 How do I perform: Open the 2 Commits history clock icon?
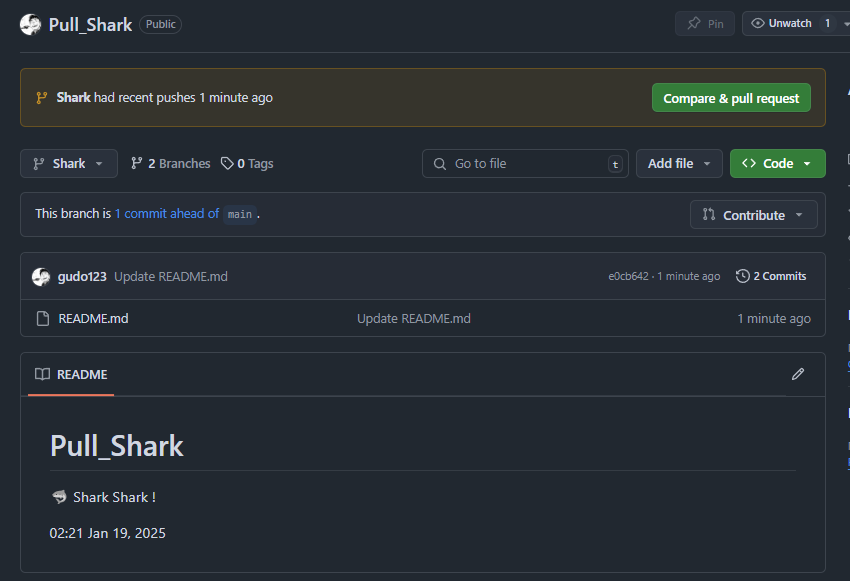743,276
